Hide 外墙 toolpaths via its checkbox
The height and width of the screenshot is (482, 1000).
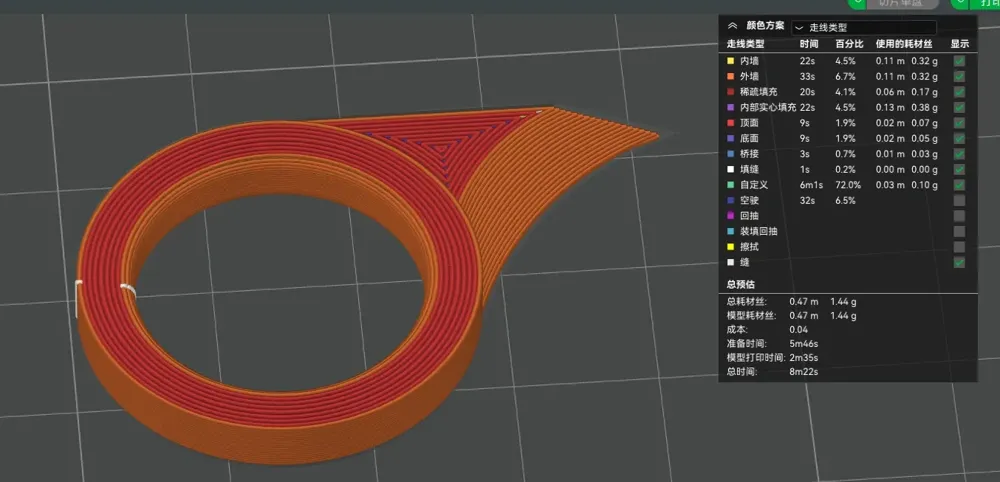point(959,77)
